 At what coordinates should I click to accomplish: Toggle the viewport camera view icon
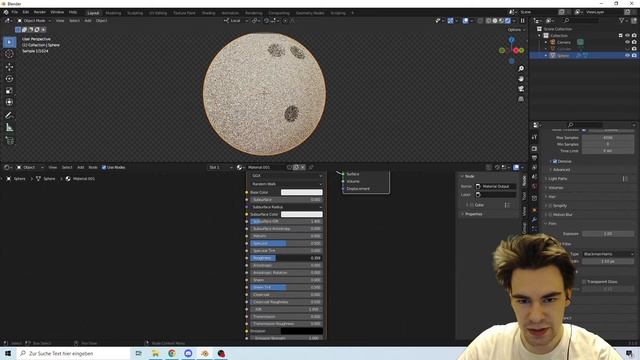521,89
